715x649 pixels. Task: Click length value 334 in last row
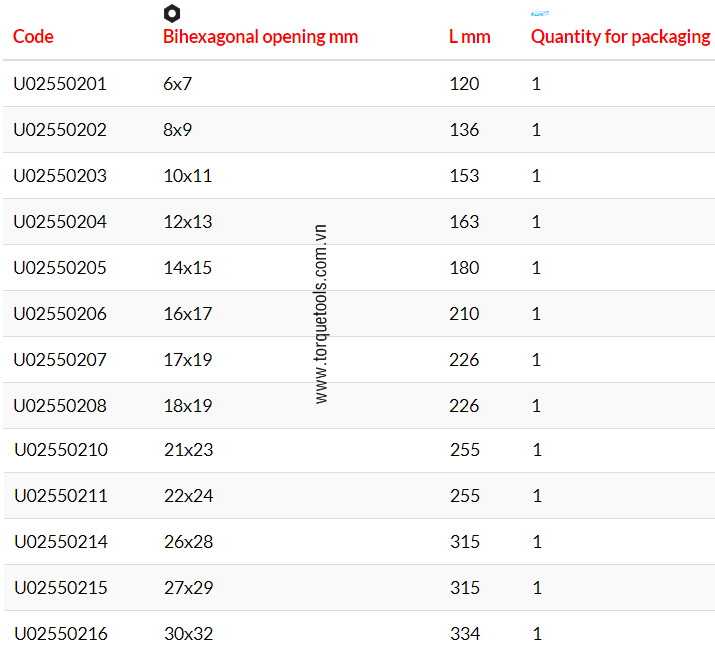(465, 634)
